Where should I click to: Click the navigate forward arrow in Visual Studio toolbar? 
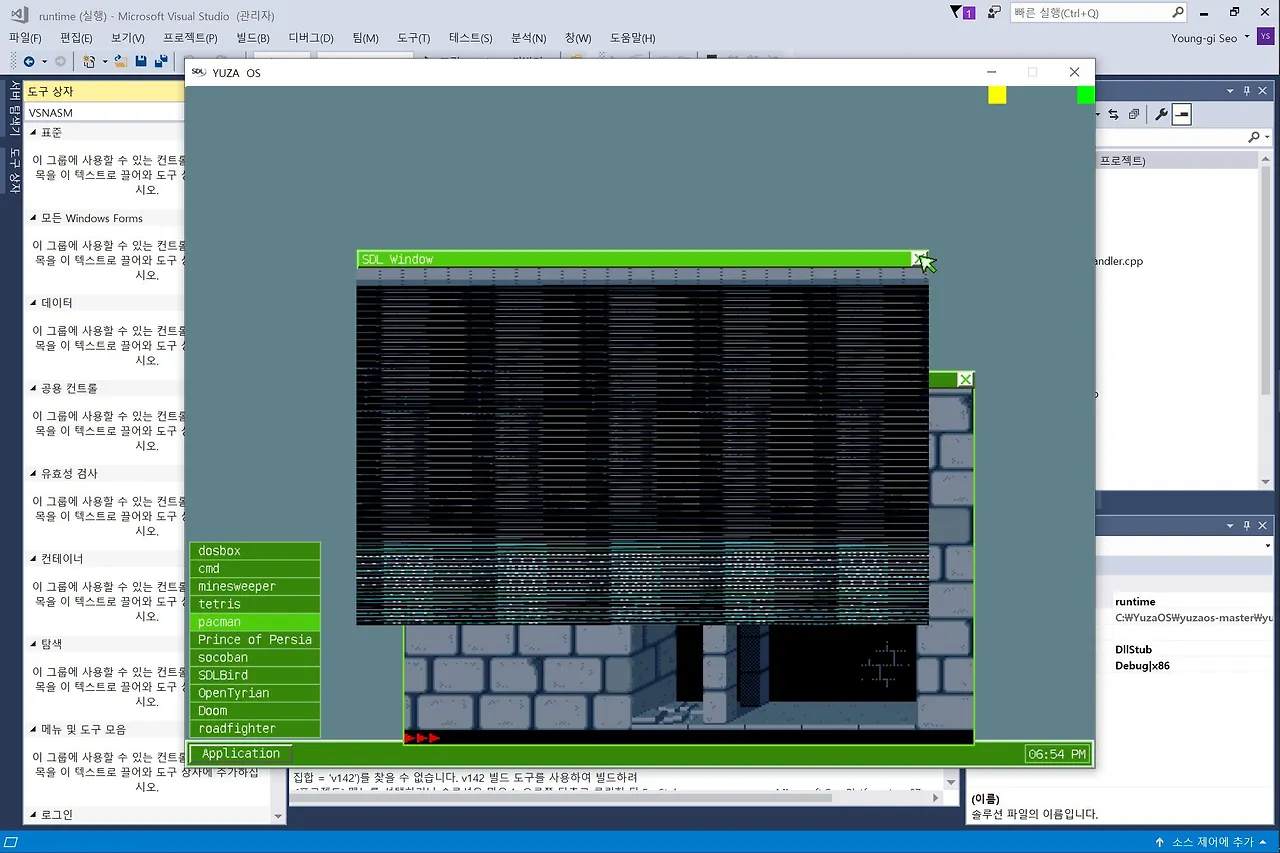60,62
